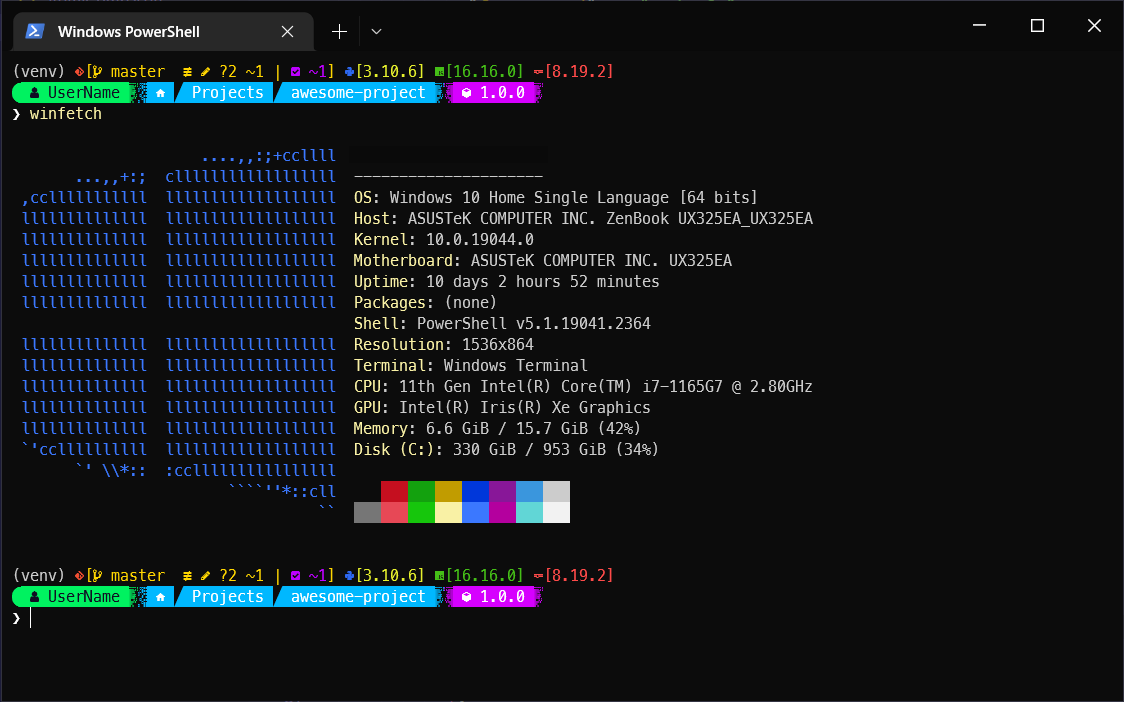Click the turquoise swatch in the bottom palette row

[x=530, y=512]
